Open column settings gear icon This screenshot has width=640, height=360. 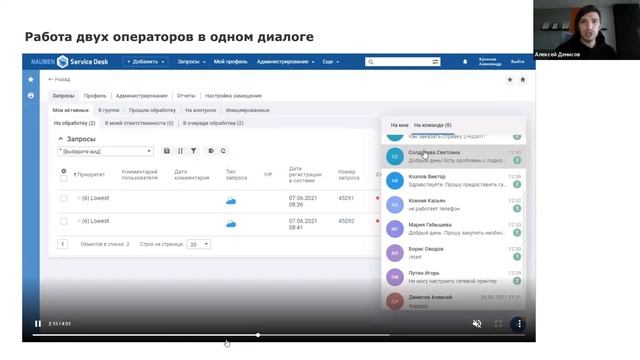tap(64, 171)
